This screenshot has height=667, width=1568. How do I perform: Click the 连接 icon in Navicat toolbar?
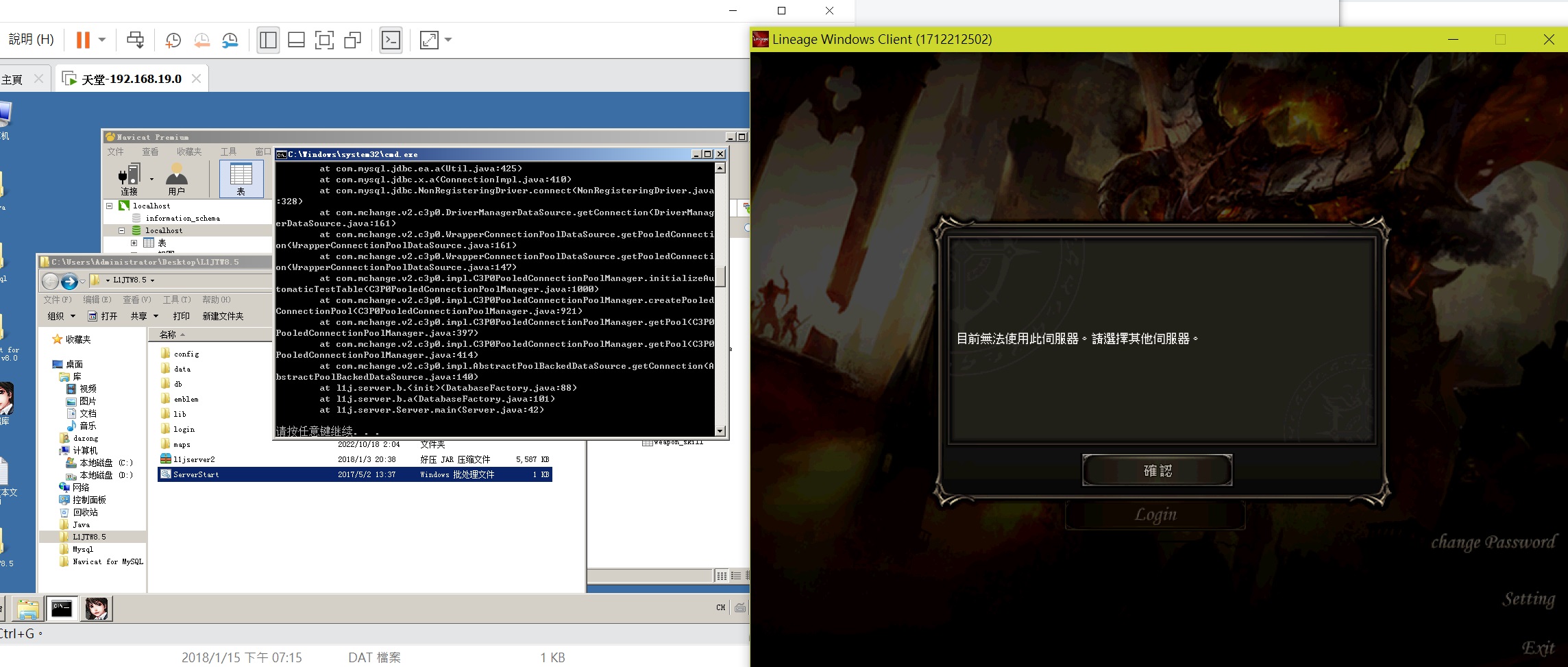pyautogui.click(x=130, y=180)
